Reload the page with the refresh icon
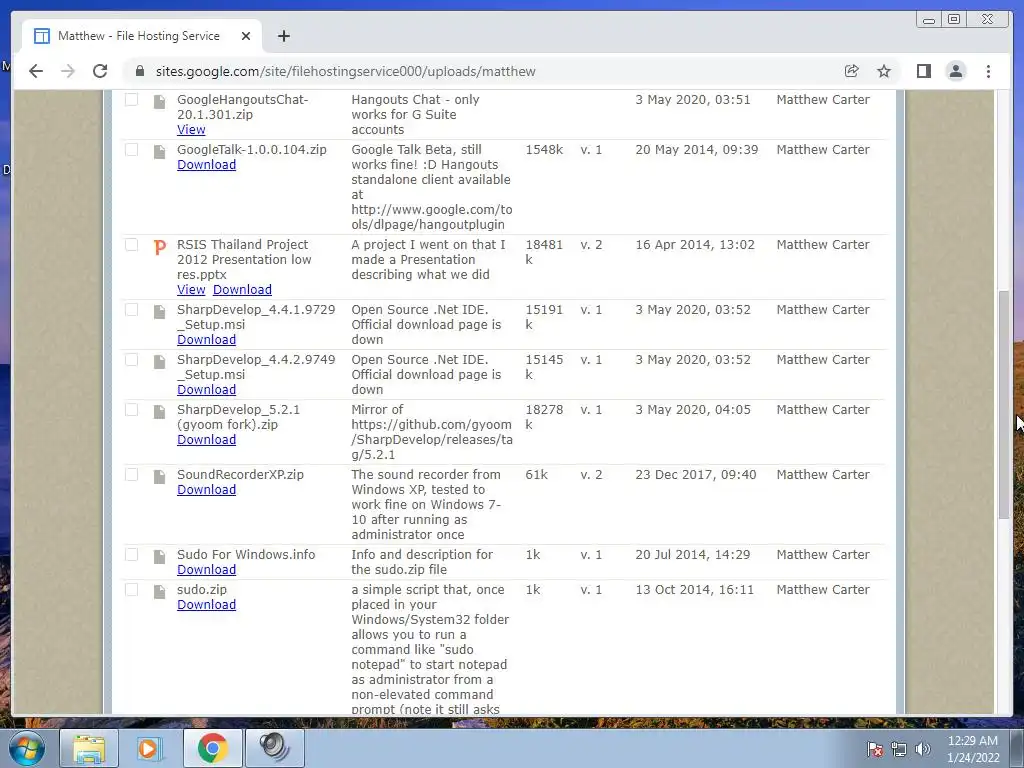This screenshot has width=1024, height=768. click(100, 71)
